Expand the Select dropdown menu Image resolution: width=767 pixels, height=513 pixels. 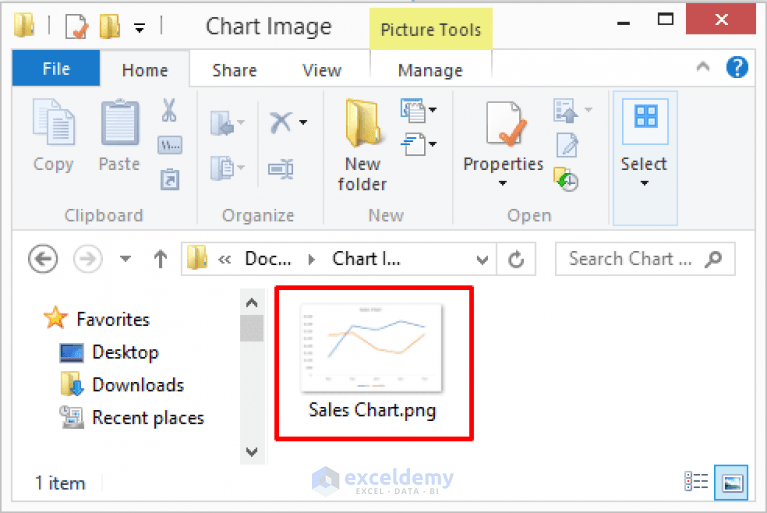coord(644,183)
